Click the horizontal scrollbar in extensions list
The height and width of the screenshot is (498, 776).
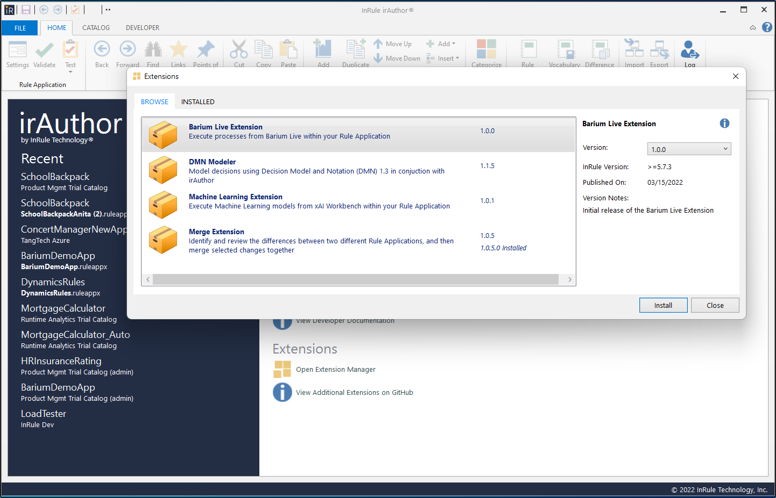click(356, 280)
